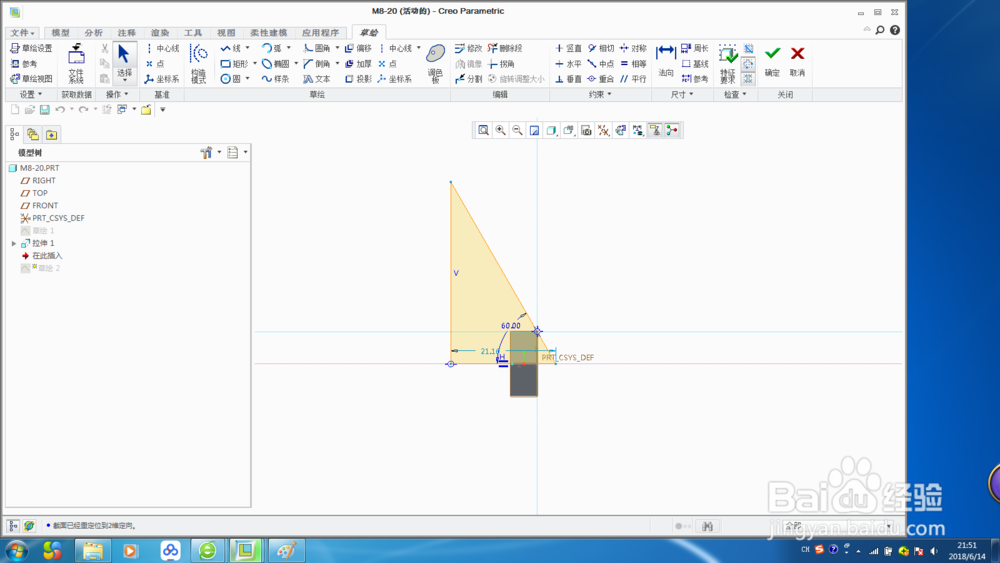The width and height of the screenshot is (1000, 563).
Task: Click the refit zoom icon in graphics toolbar
Action: coord(483,130)
